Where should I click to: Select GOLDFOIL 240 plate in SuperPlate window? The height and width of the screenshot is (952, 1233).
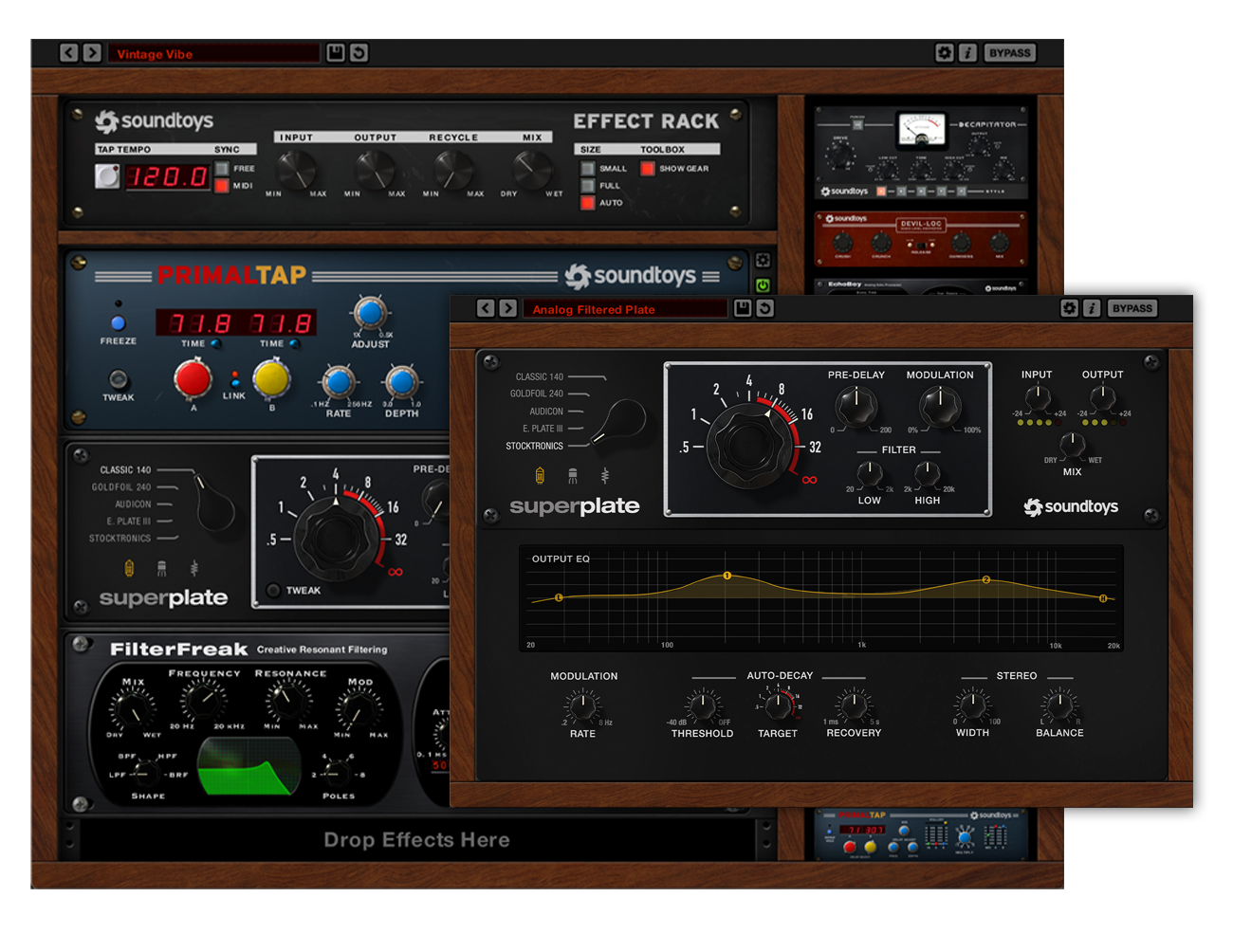point(537,394)
